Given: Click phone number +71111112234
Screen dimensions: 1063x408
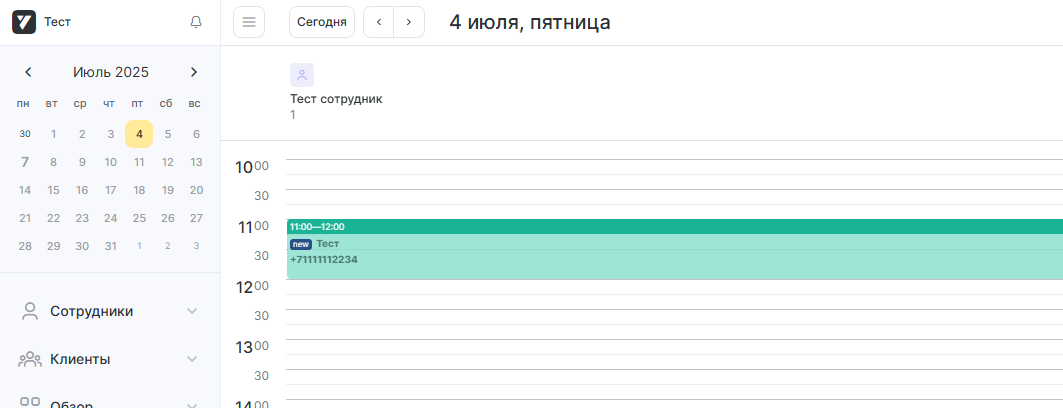Looking at the screenshot, I should pyautogui.click(x=324, y=260).
